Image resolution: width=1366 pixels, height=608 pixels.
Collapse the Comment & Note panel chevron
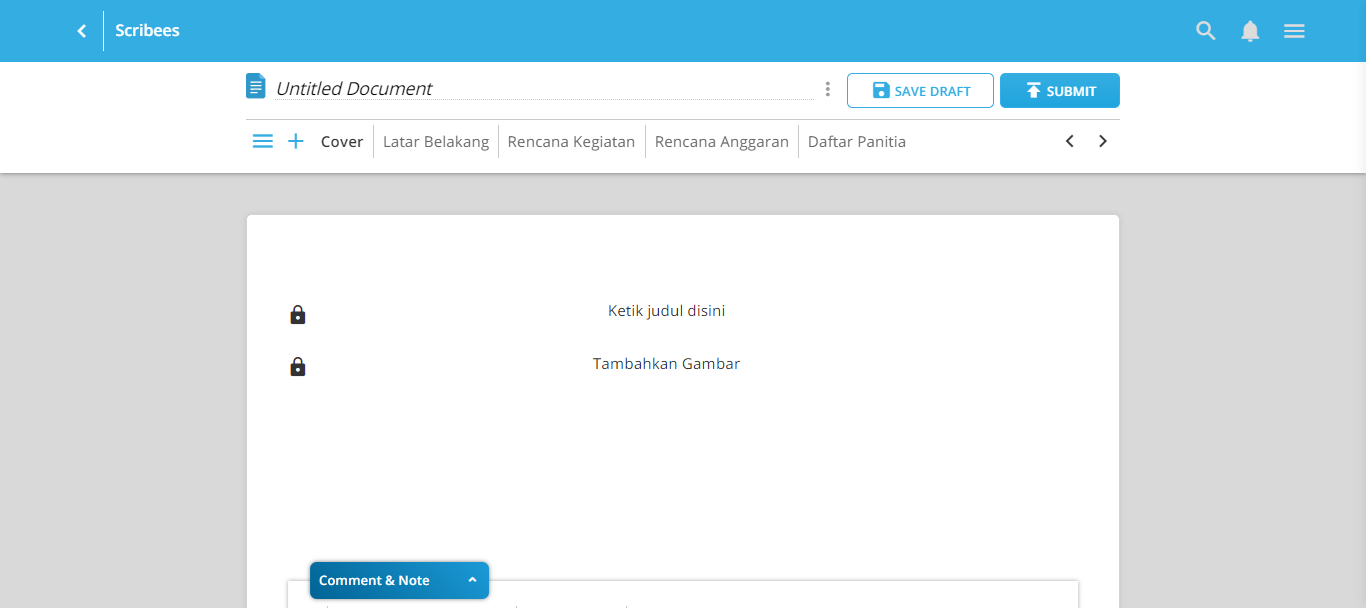471,580
